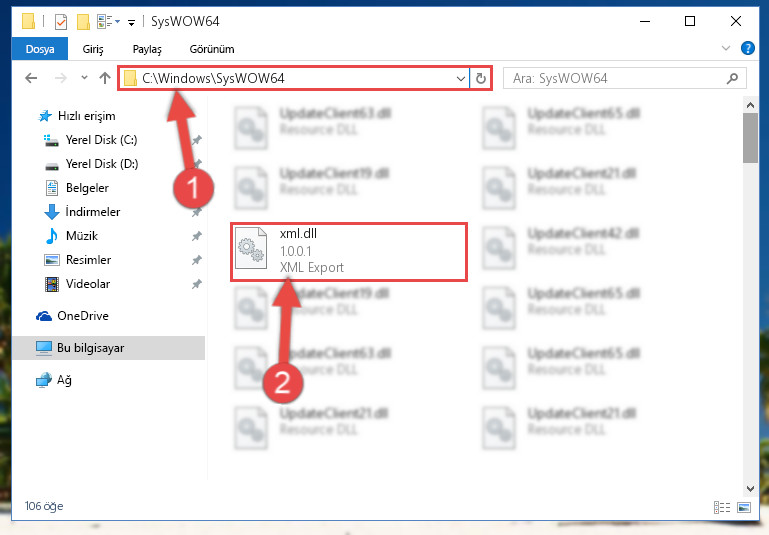
Task: Open Resimler in the sidebar
Action: tap(88, 260)
